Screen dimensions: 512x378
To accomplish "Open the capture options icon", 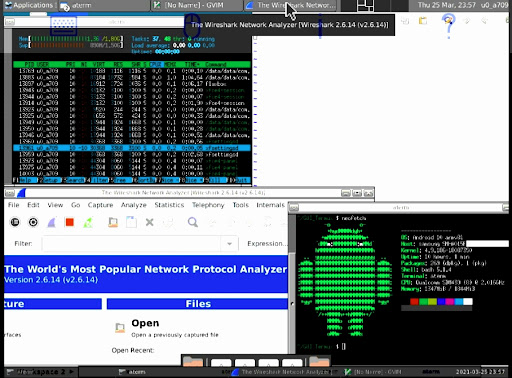I will (x=33, y=222).
